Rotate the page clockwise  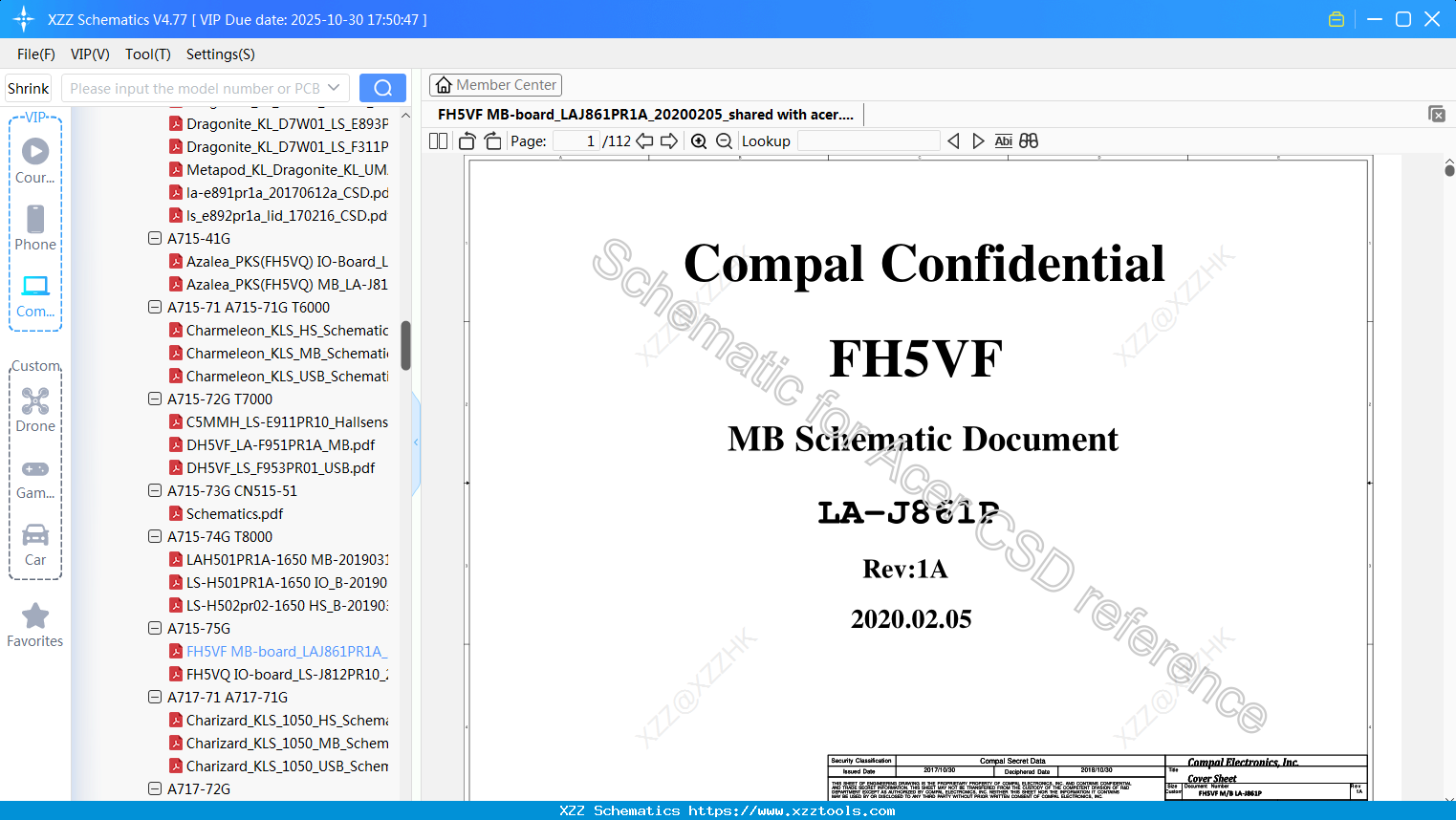[x=492, y=141]
